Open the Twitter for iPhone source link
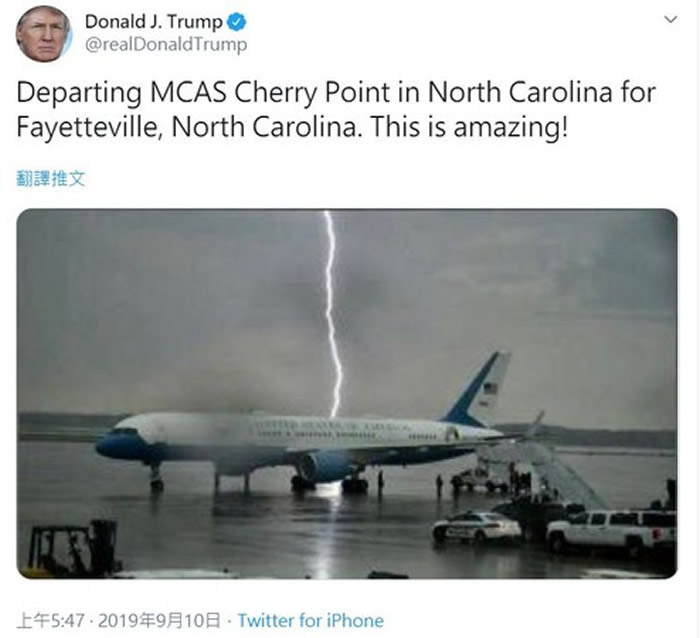This screenshot has width=700, height=638. (310, 621)
